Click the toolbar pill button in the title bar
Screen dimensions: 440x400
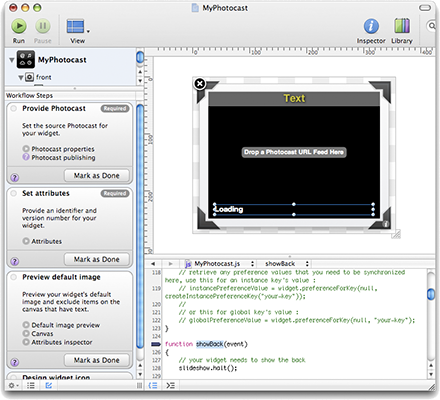[x=425, y=7]
